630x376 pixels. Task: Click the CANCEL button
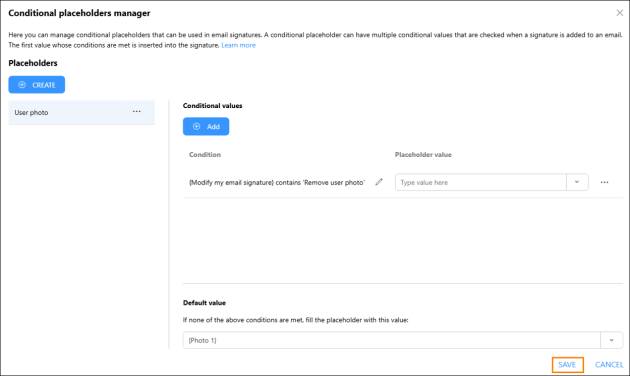click(609, 365)
